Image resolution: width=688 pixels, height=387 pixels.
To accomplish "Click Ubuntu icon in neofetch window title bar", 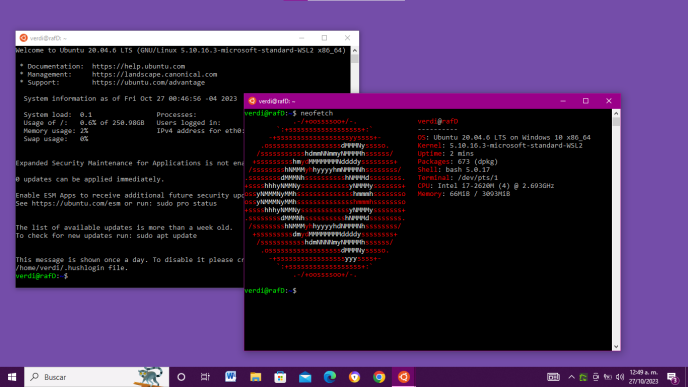I will (x=252, y=101).
